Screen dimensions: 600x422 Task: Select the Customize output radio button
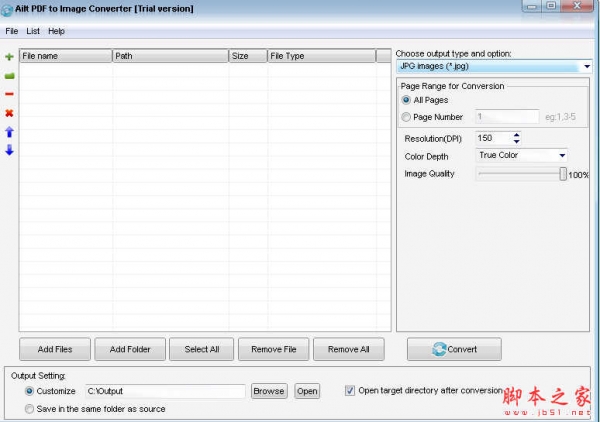[x=29, y=391]
